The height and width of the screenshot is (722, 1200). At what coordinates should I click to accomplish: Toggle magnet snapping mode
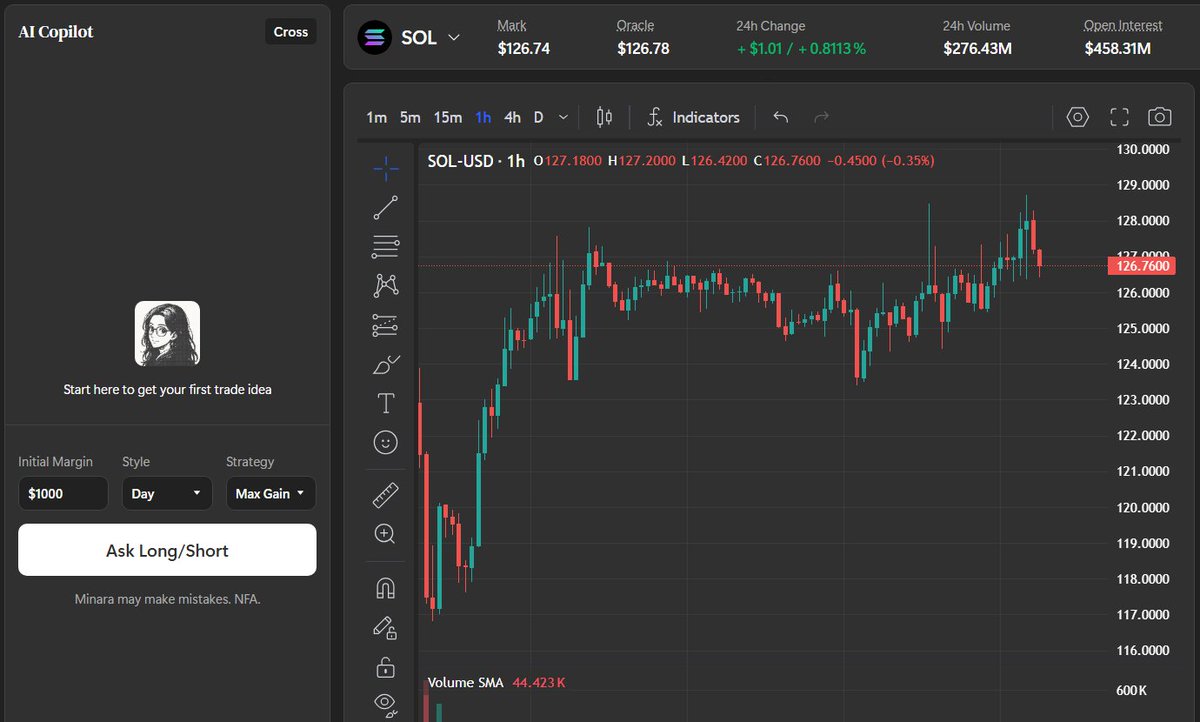(385, 588)
